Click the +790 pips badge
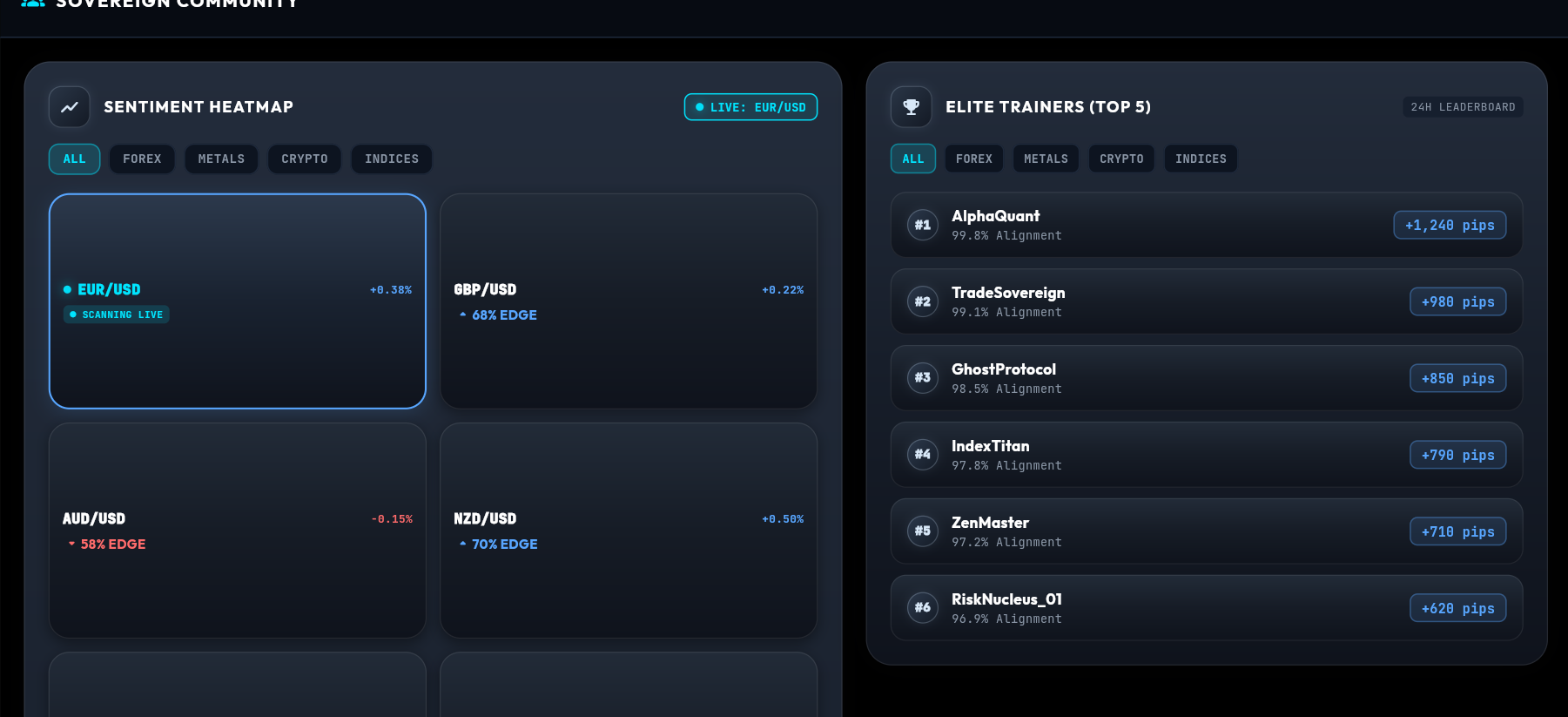This screenshot has width=1568, height=717. click(x=1458, y=455)
